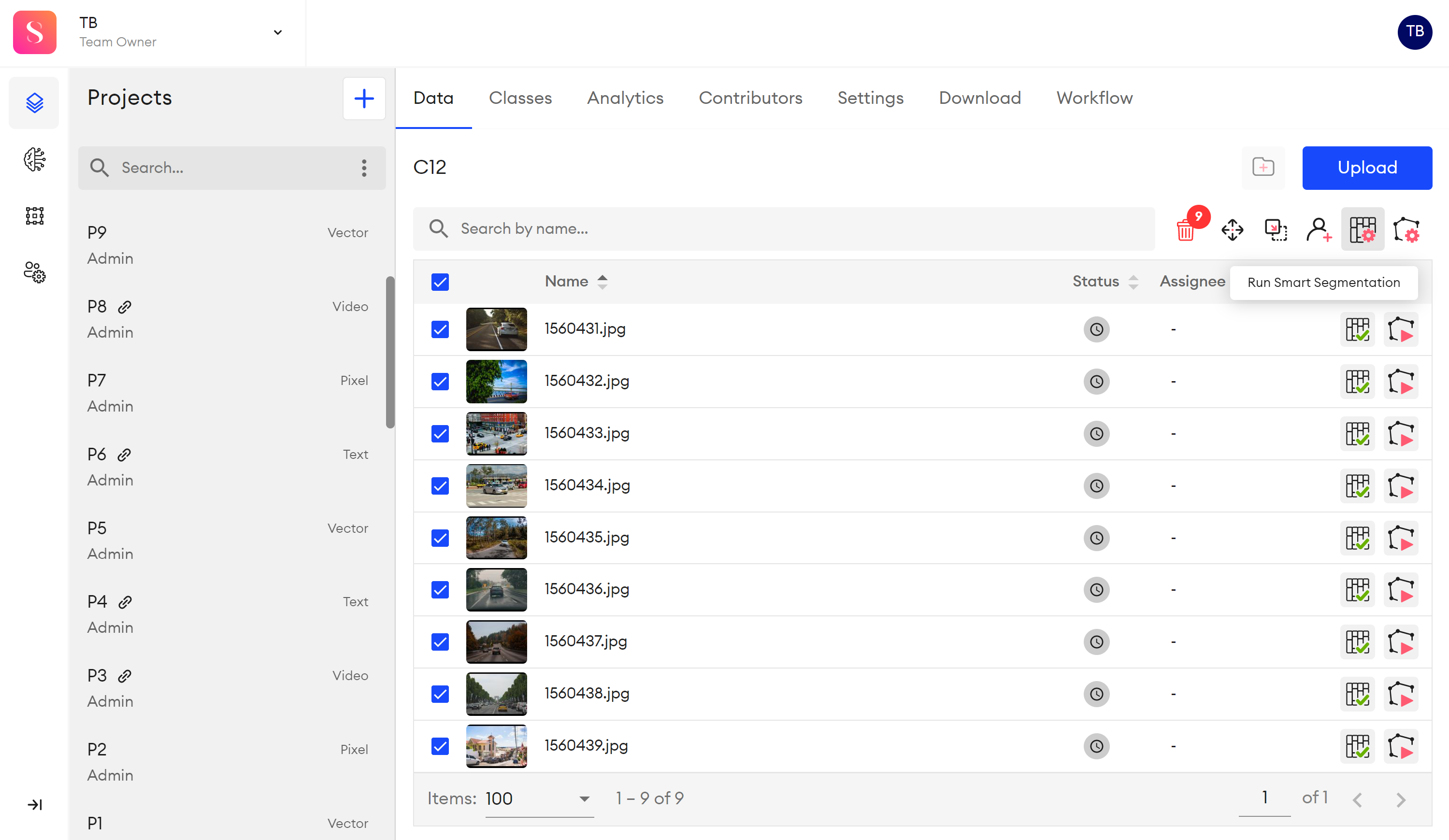Screen dimensions: 1449x840
Task: Open thumbnail of 1560433.jpg
Action: pos(496,433)
